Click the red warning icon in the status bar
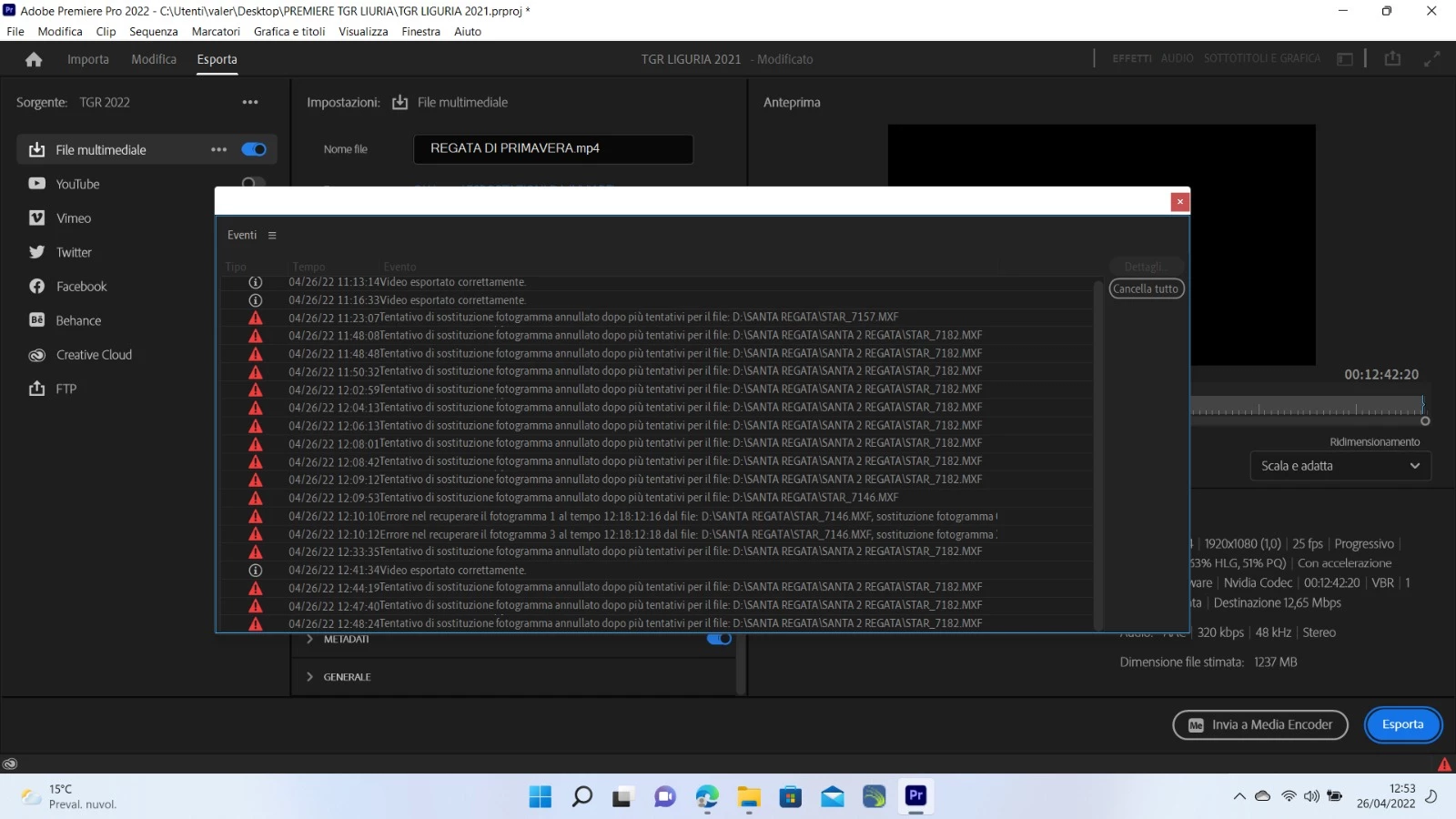 tap(1444, 764)
